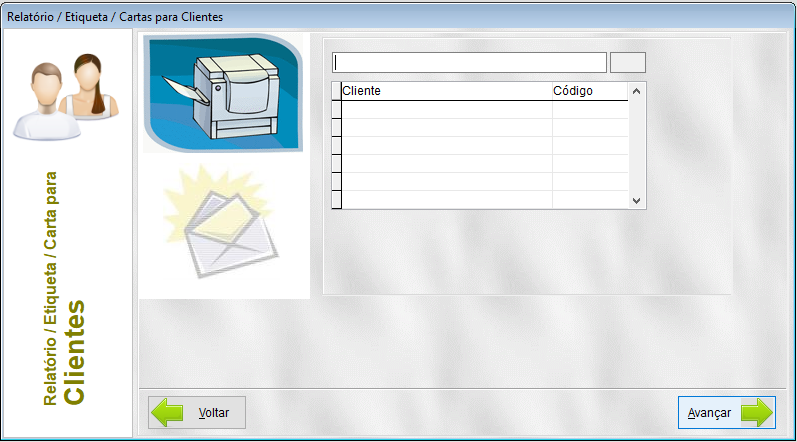Click the blank button beside search field
797x442 pixels.
pyautogui.click(x=628, y=62)
